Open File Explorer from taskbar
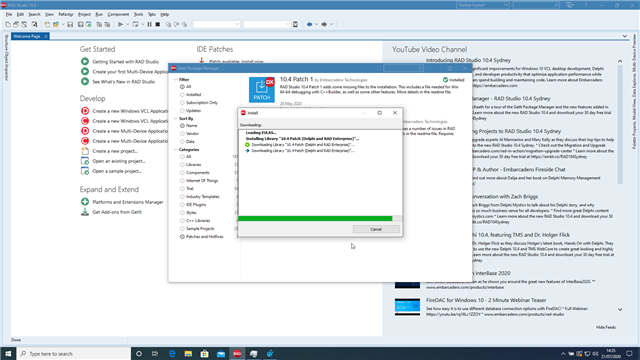Viewport: 640px width, 360px height. pos(188,353)
